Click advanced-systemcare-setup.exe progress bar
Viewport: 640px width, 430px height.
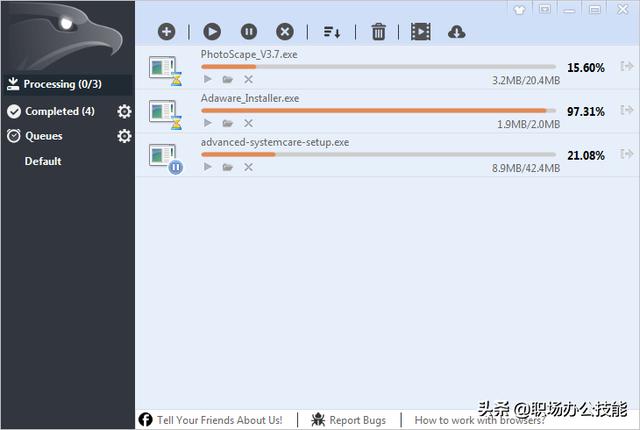click(x=378, y=155)
